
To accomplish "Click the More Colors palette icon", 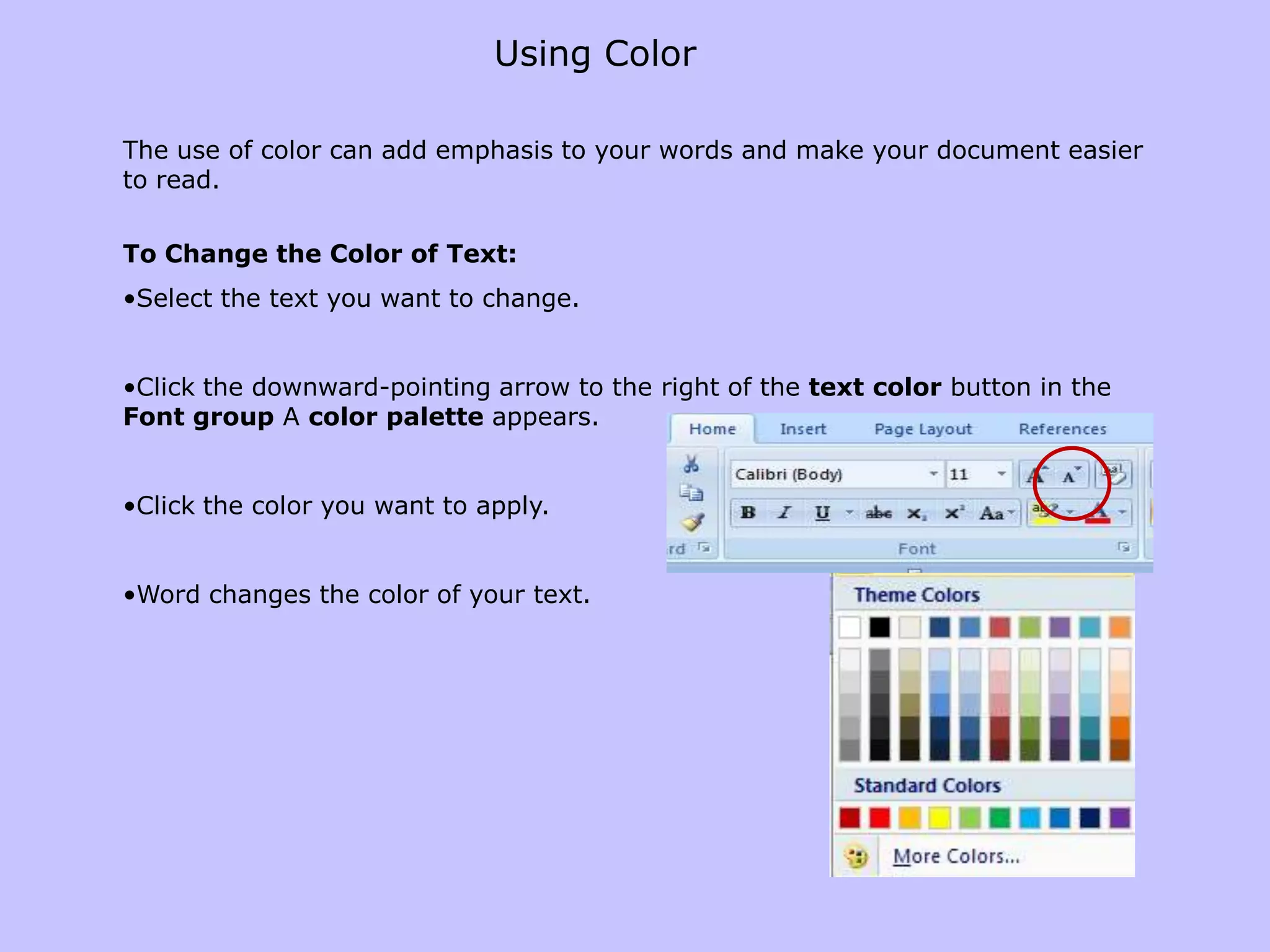I will tap(856, 857).
